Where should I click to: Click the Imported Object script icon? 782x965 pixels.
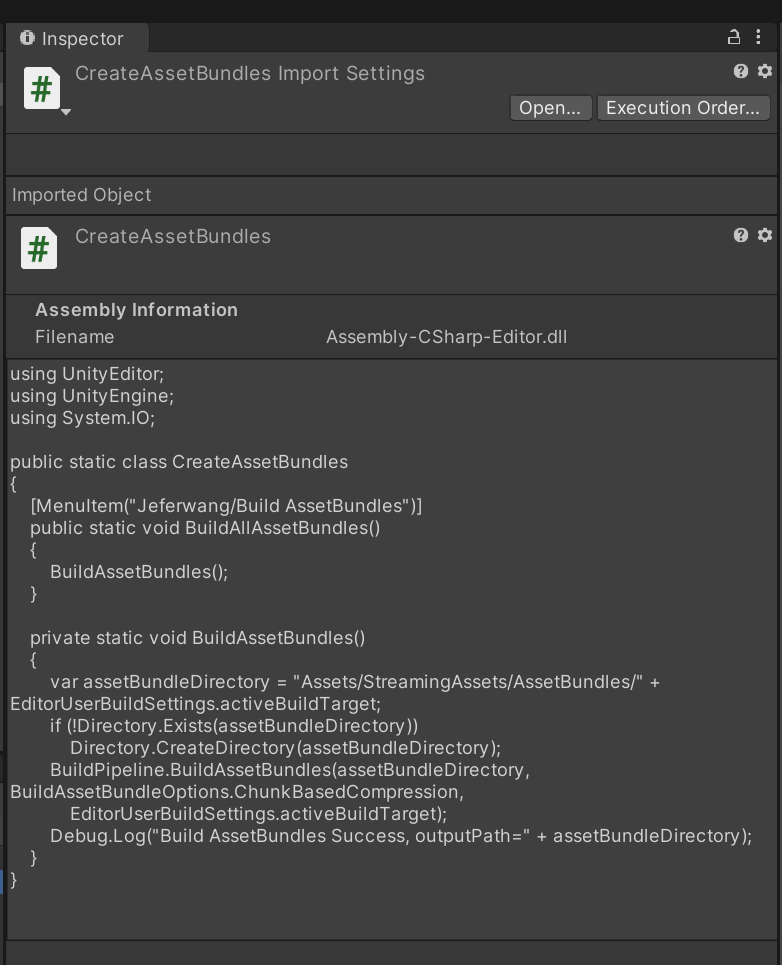[x=39, y=249]
